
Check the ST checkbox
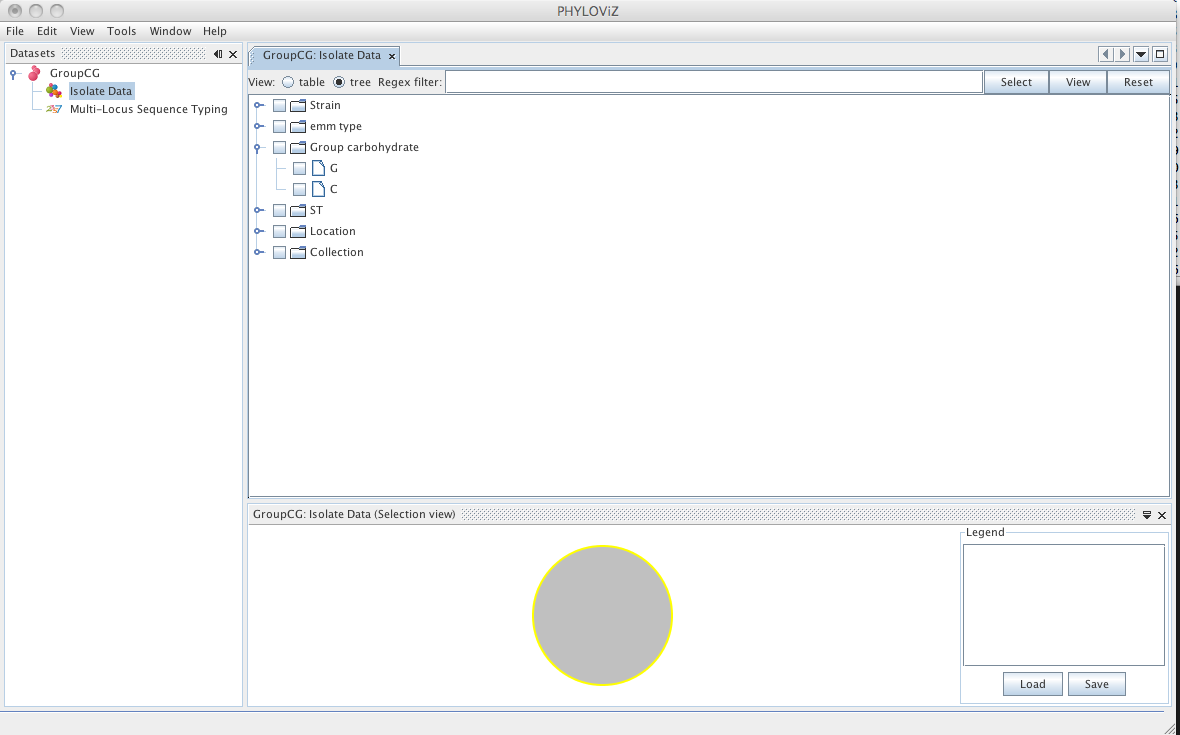tap(279, 211)
